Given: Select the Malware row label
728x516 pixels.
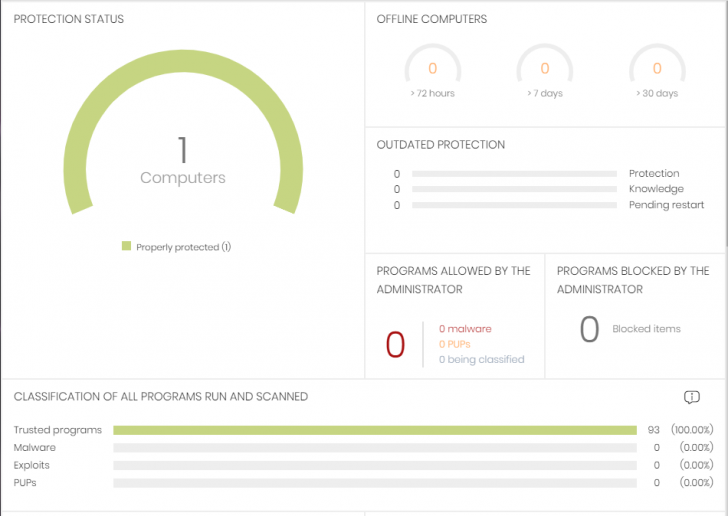Looking at the screenshot, I should click(34, 448).
